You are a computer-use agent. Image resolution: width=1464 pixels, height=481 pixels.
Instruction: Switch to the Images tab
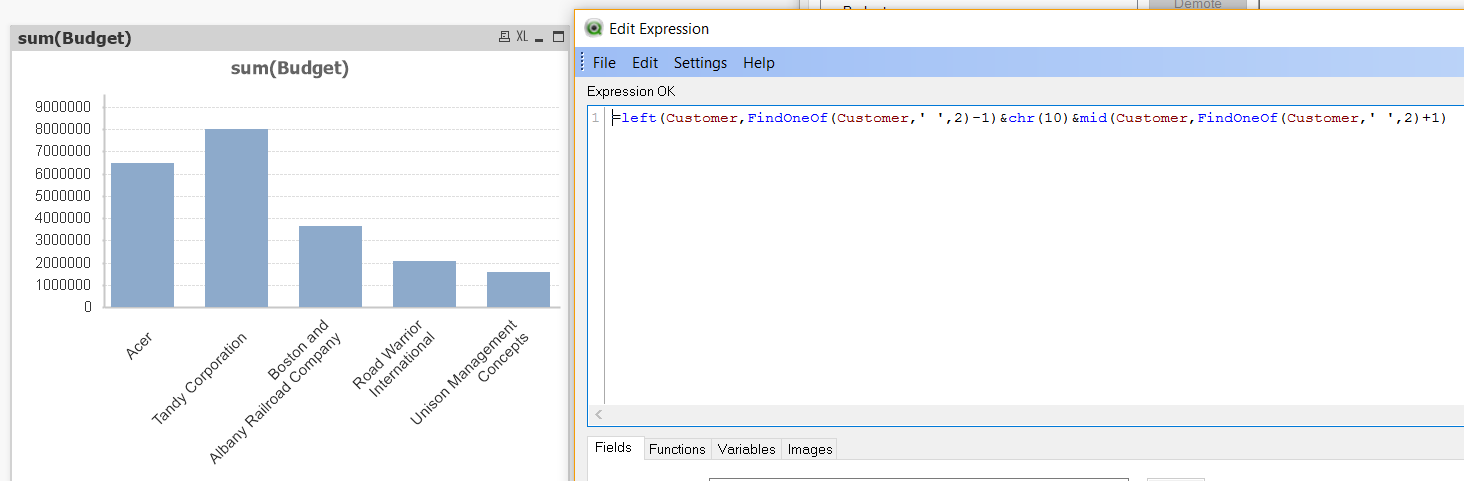tap(810, 449)
